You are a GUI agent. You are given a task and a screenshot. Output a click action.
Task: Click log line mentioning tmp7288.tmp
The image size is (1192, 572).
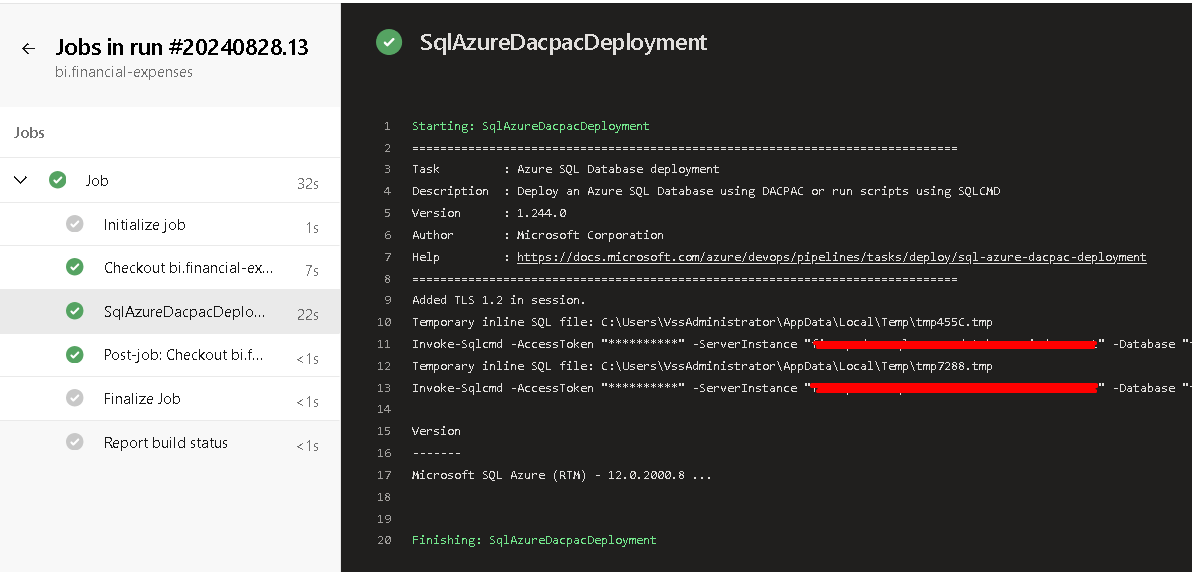pos(702,366)
